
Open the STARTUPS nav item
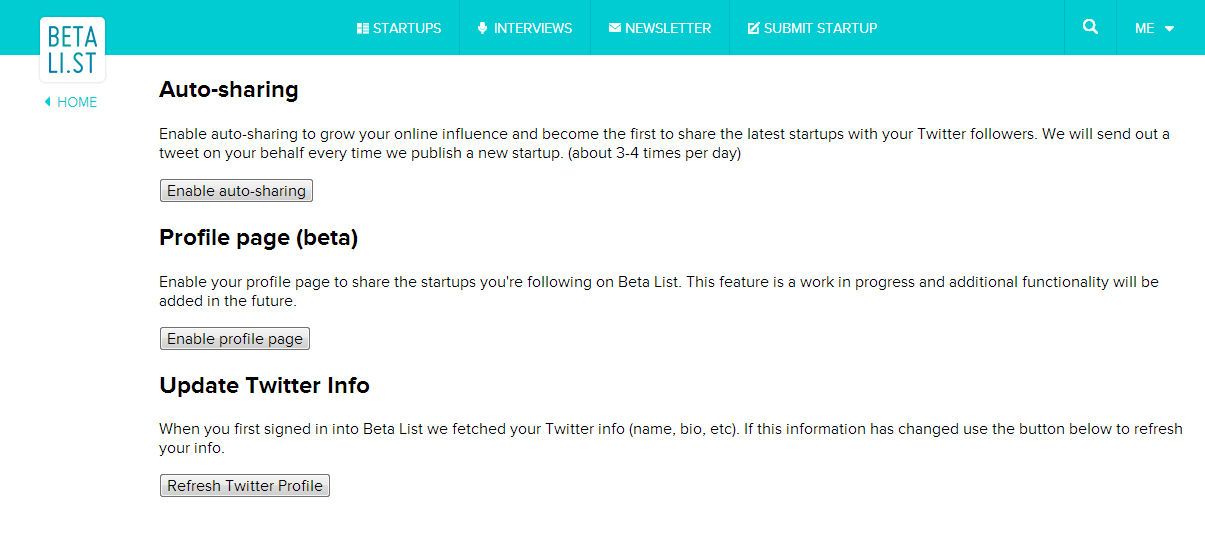point(407,28)
